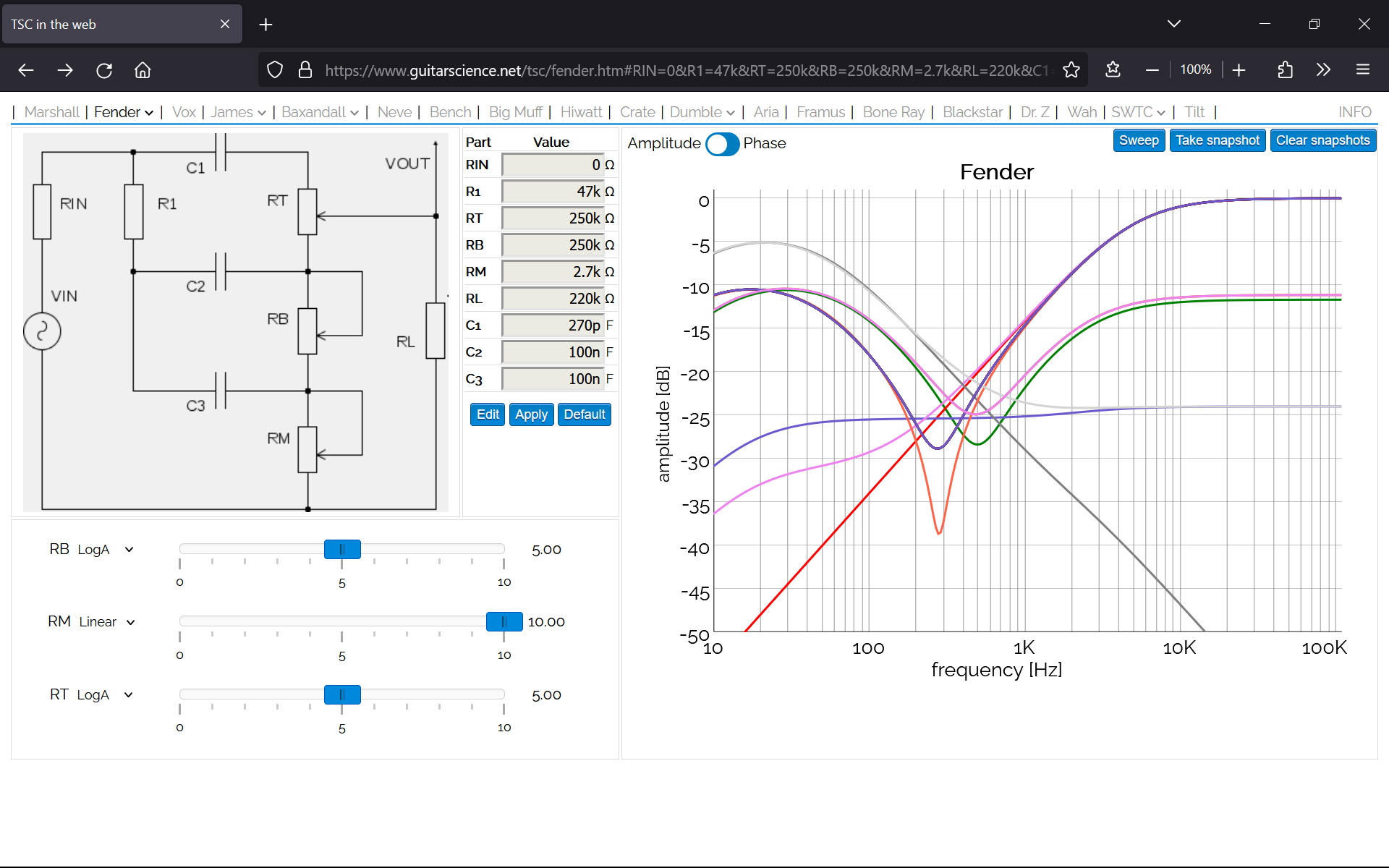Click the Take snapshot button

(x=1218, y=140)
